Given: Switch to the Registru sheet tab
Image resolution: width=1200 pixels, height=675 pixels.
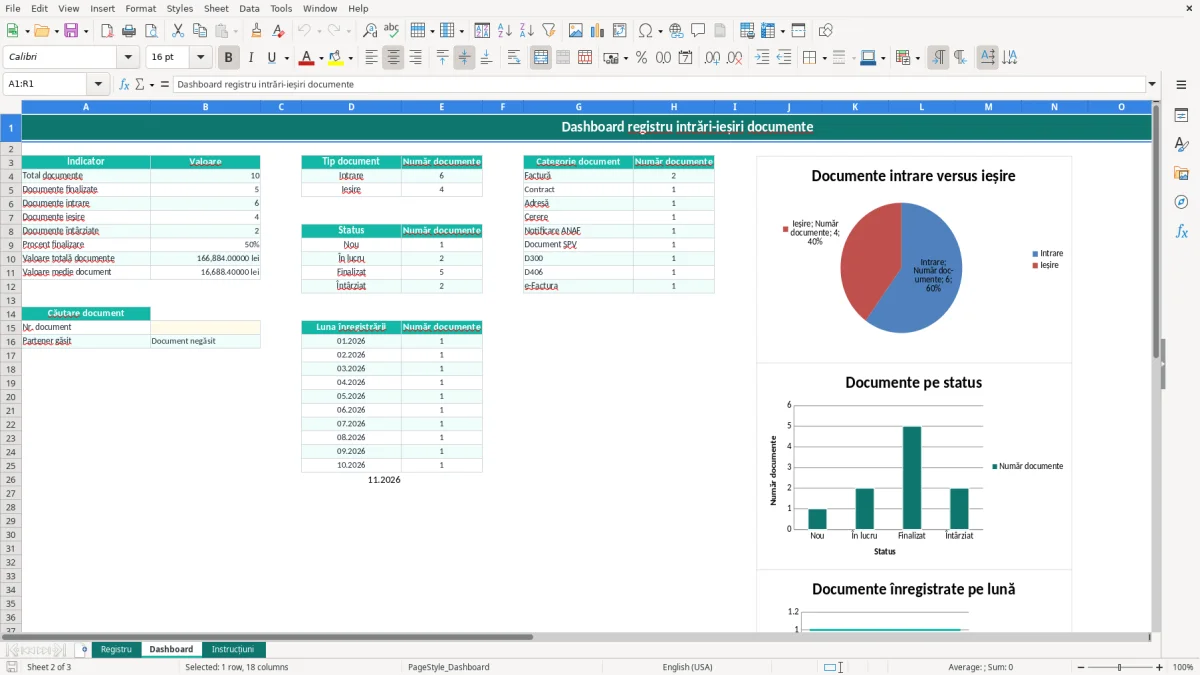Looking at the screenshot, I should click(116, 650).
